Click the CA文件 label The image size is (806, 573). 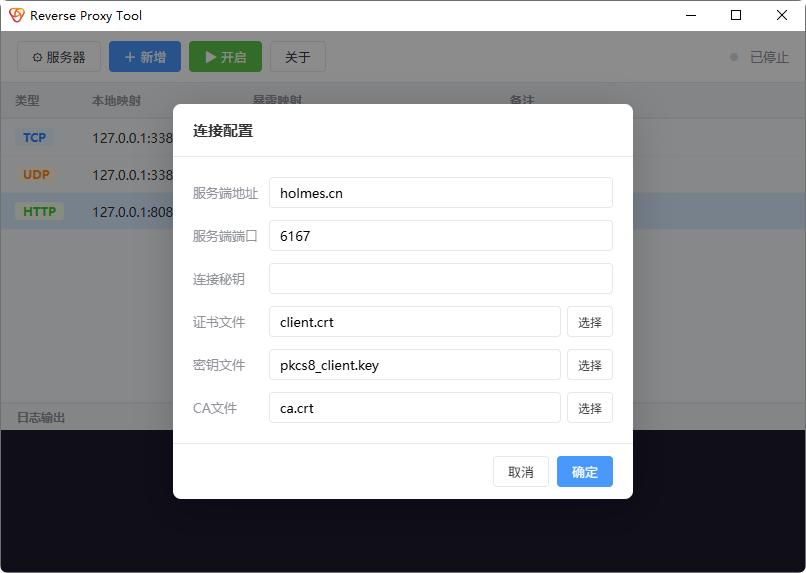click(x=215, y=408)
